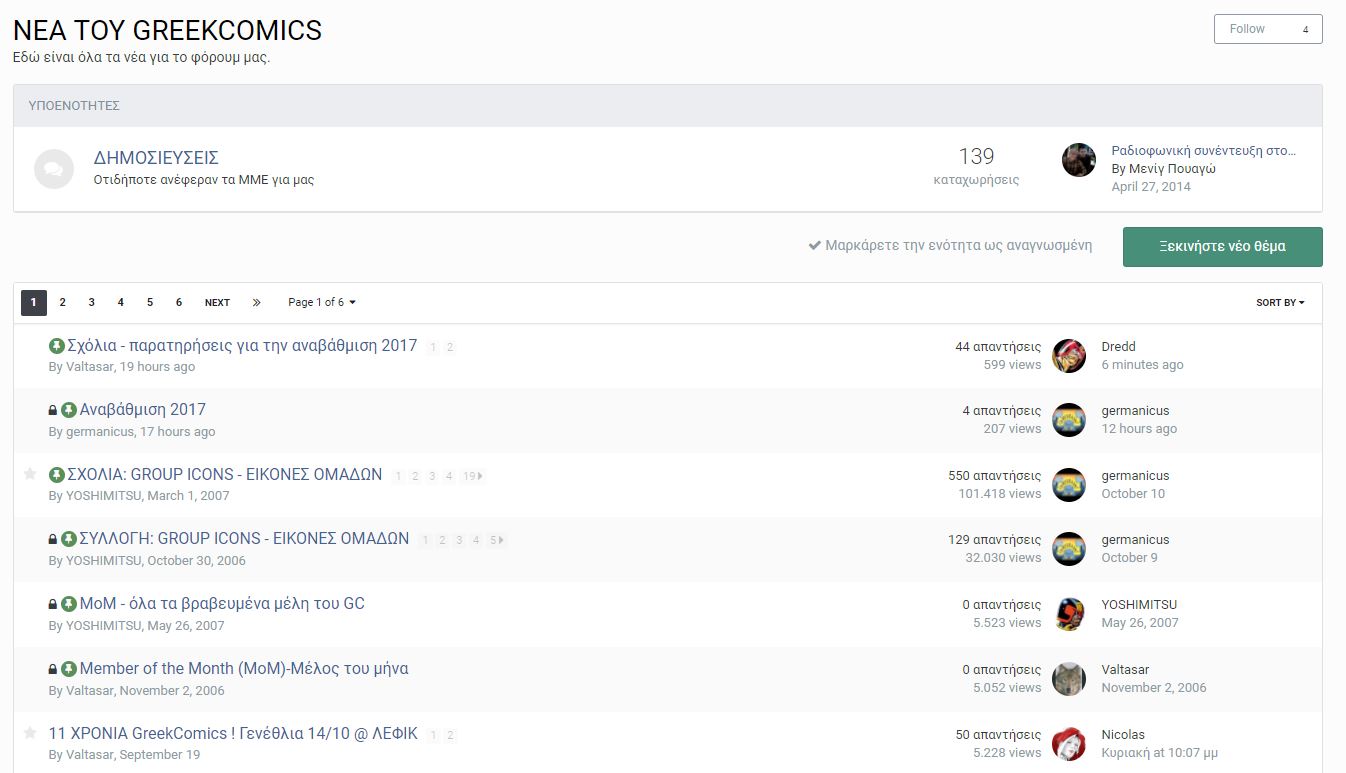Click pinned icon on ΣΧΟΛΙΑ: GROUP ICONS topic
1346x773 pixels.
[57, 475]
